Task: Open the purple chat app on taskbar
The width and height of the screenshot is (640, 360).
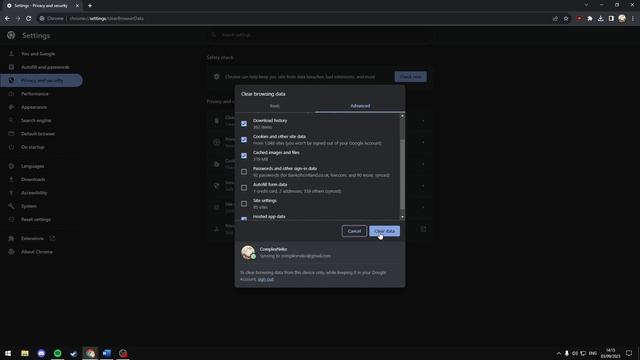Action: [41, 353]
